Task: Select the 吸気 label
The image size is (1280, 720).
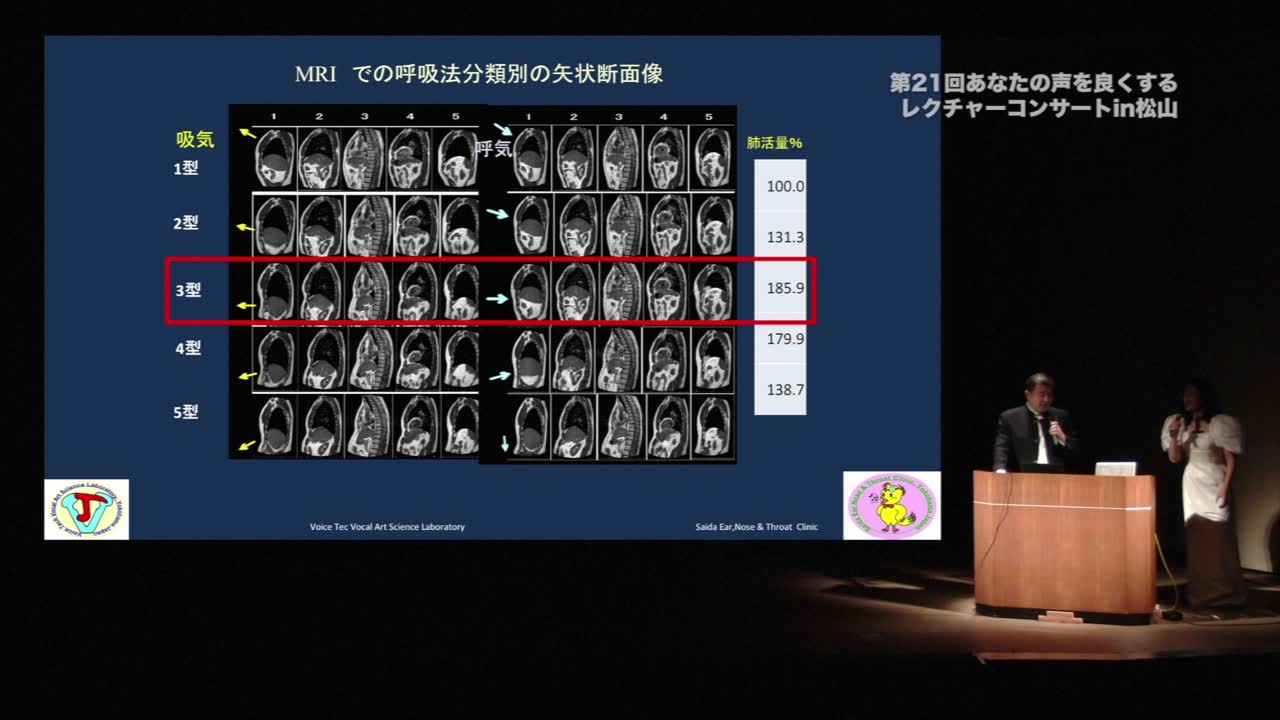Action: (x=195, y=140)
